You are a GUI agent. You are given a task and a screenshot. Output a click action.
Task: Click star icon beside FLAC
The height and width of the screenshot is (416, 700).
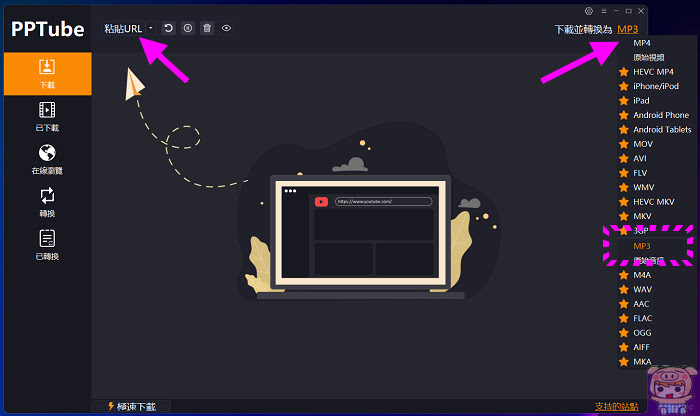(x=624, y=318)
